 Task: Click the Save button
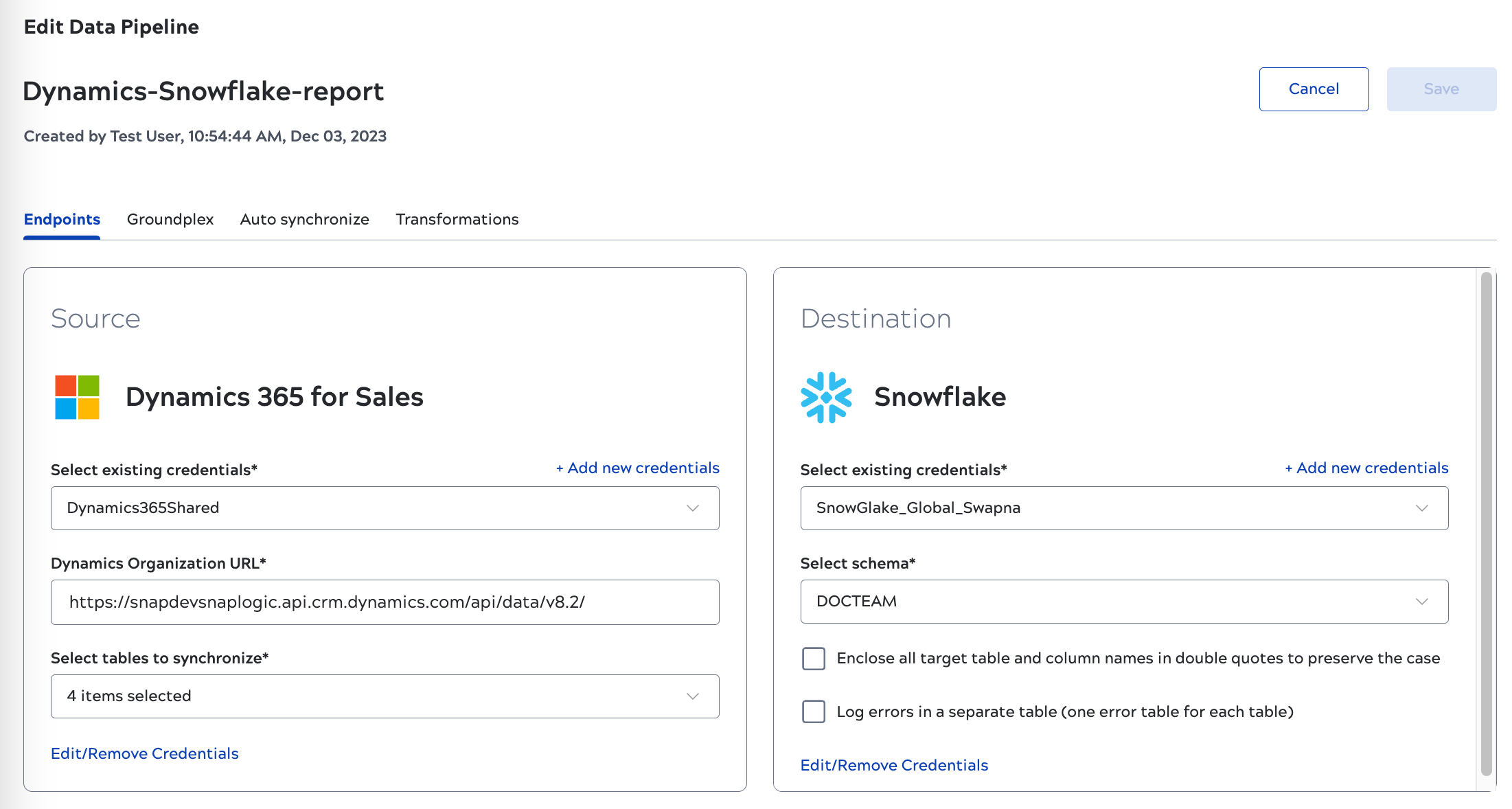click(1441, 89)
